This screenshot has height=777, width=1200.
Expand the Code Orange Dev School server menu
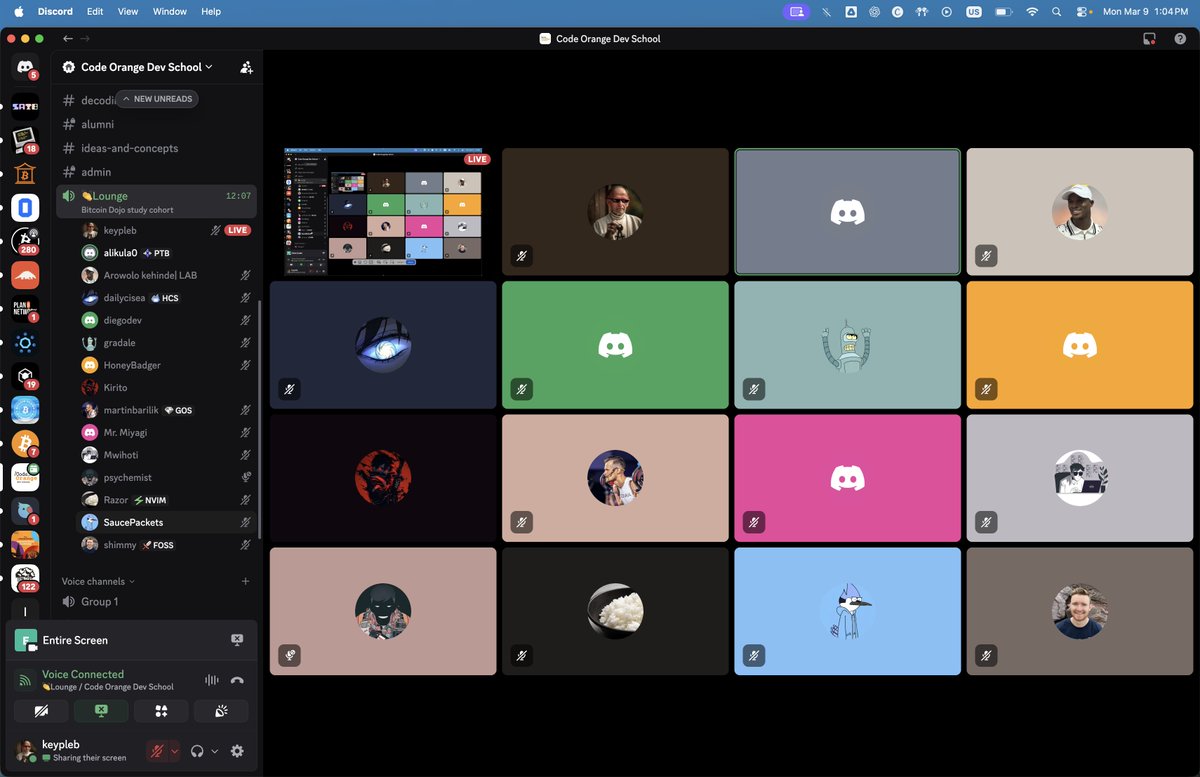click(x=146, y=67)
